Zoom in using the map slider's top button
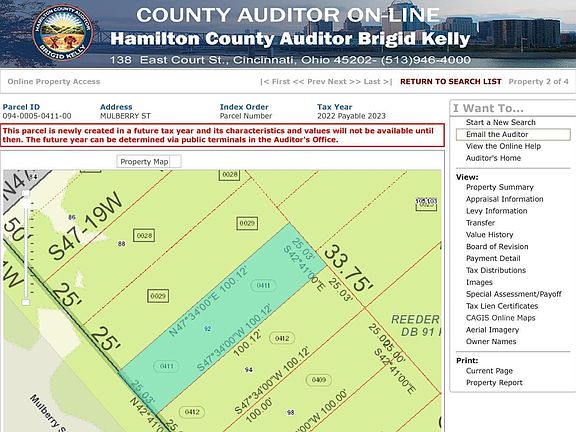The height and width of the screenshot is (432, 576). click(x=26, y=193)
